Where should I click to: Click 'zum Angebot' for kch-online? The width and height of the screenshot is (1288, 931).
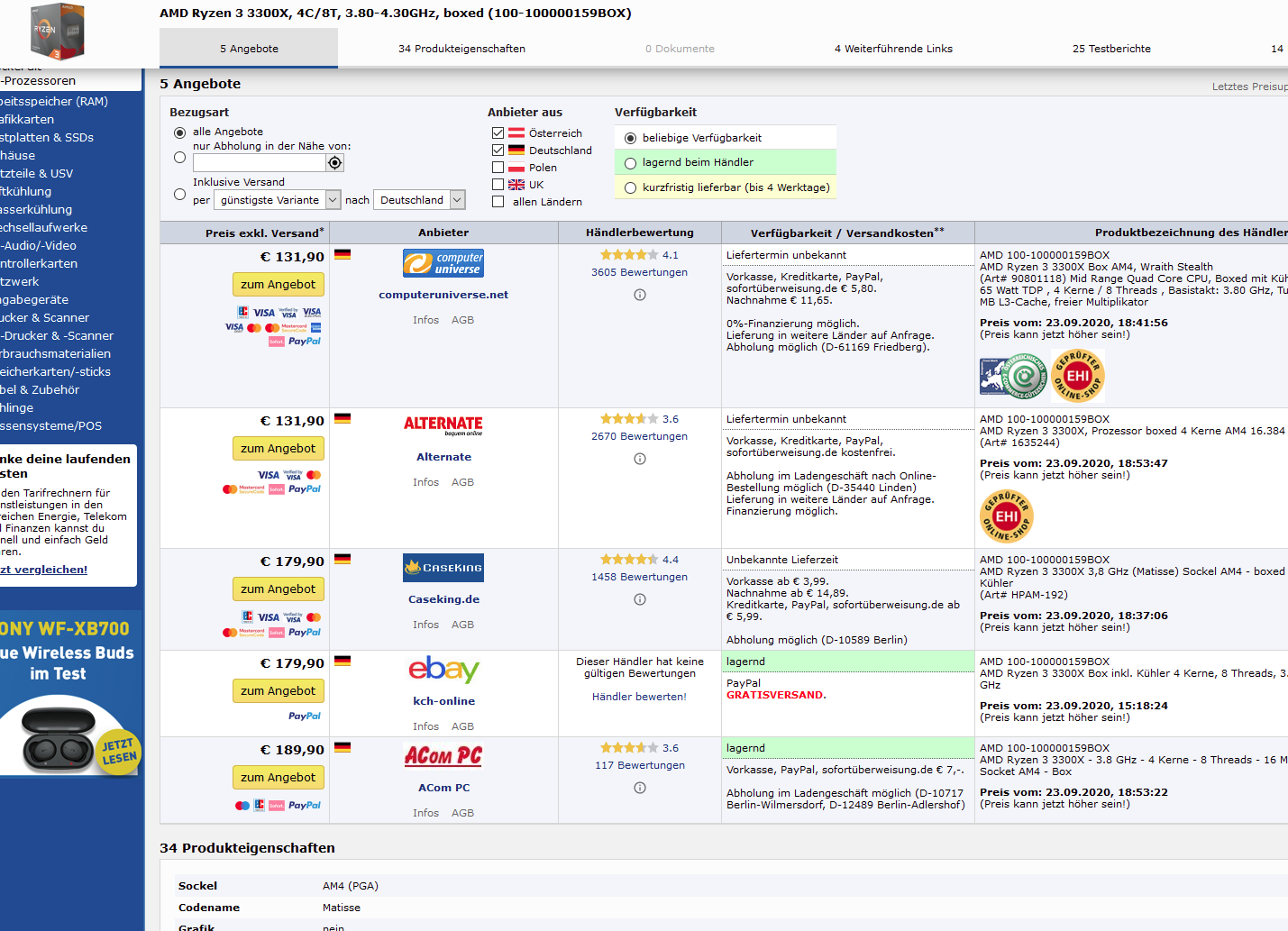279,691
